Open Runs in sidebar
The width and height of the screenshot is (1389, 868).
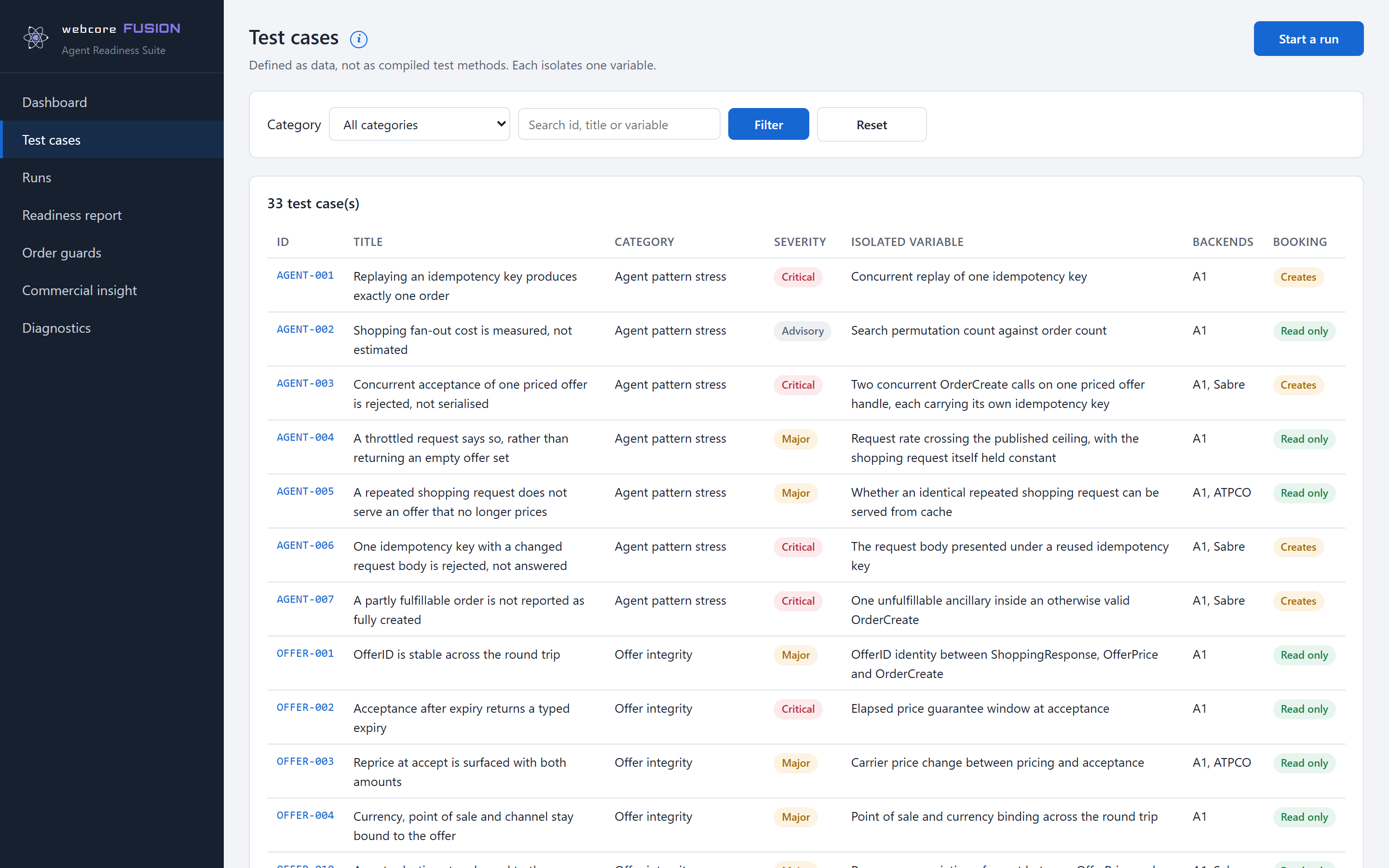point(112,177)
